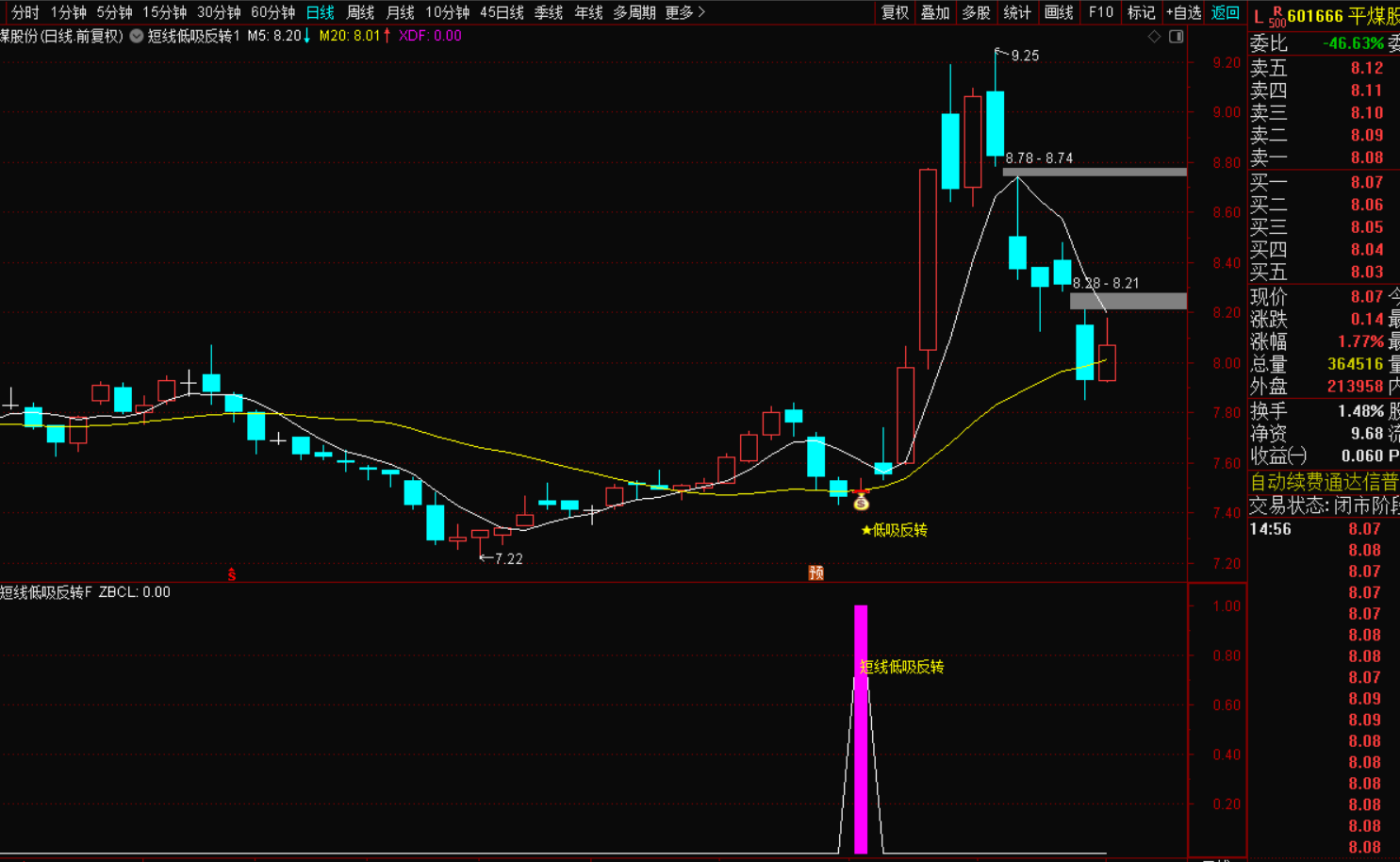Click the red L icon beside stock code
The height and width of the screenshot is (862, 1400).
pyautogui.click(x=1258, y=16)
